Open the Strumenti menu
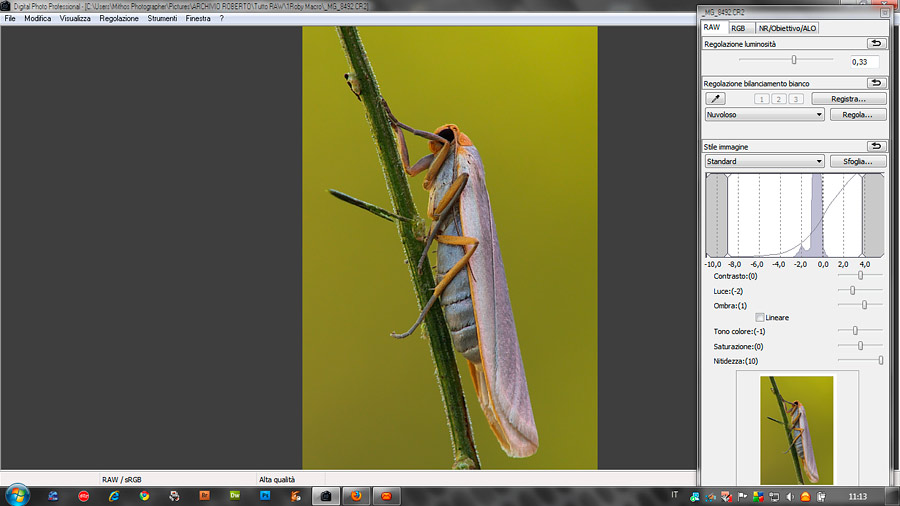The height and width of the screenshot is (506, 900). coord(162,18)
